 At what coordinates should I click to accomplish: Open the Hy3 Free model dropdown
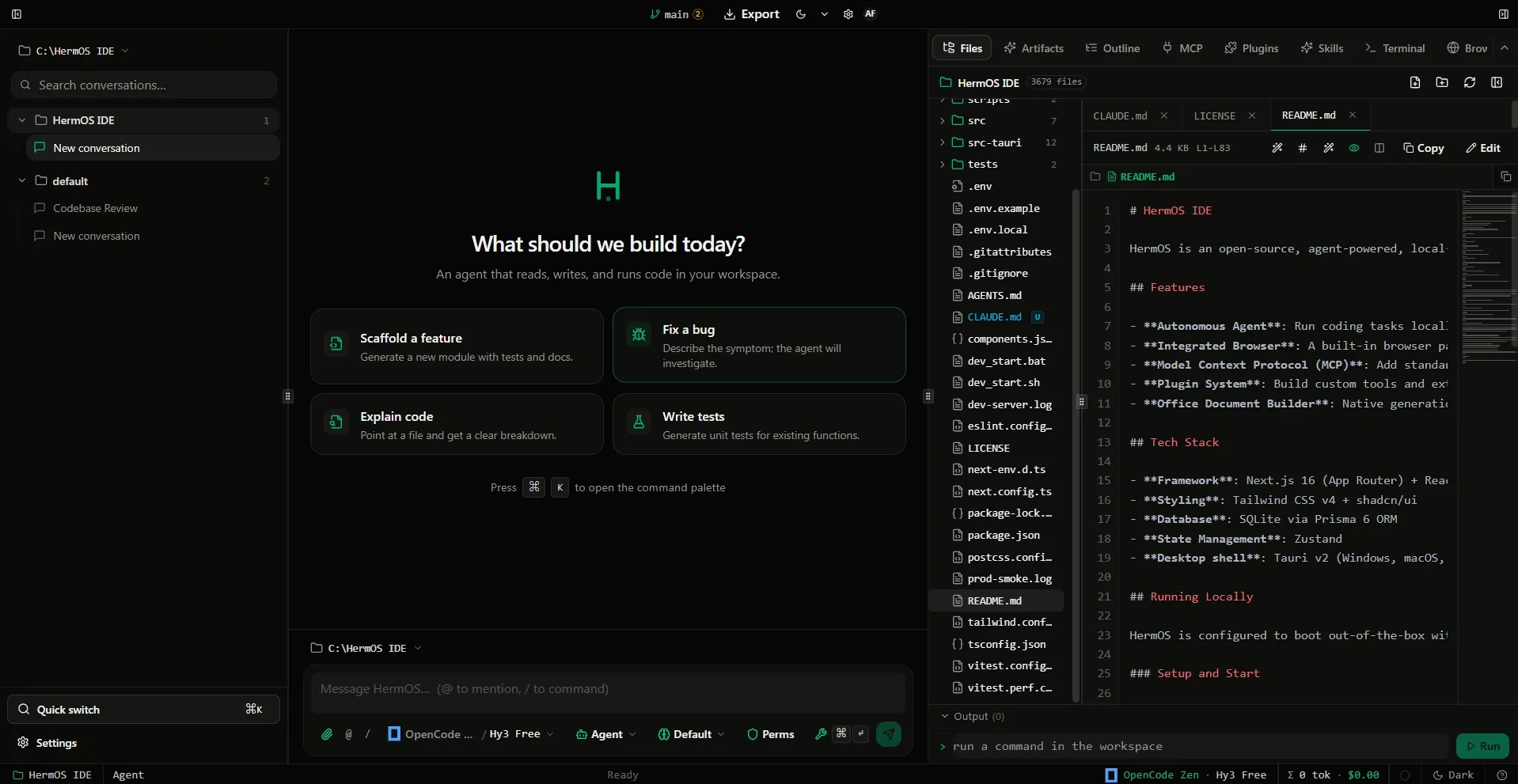(522, 734)
